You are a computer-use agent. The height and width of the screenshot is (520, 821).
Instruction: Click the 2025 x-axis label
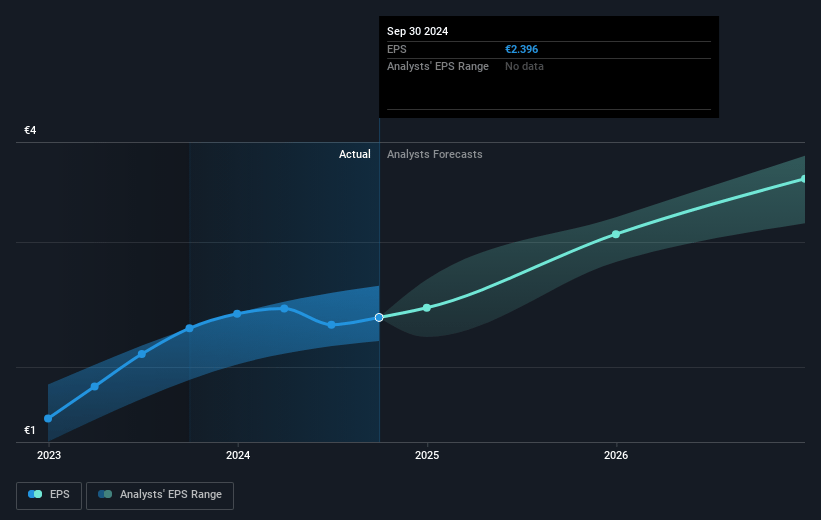[x=427, y=456]
